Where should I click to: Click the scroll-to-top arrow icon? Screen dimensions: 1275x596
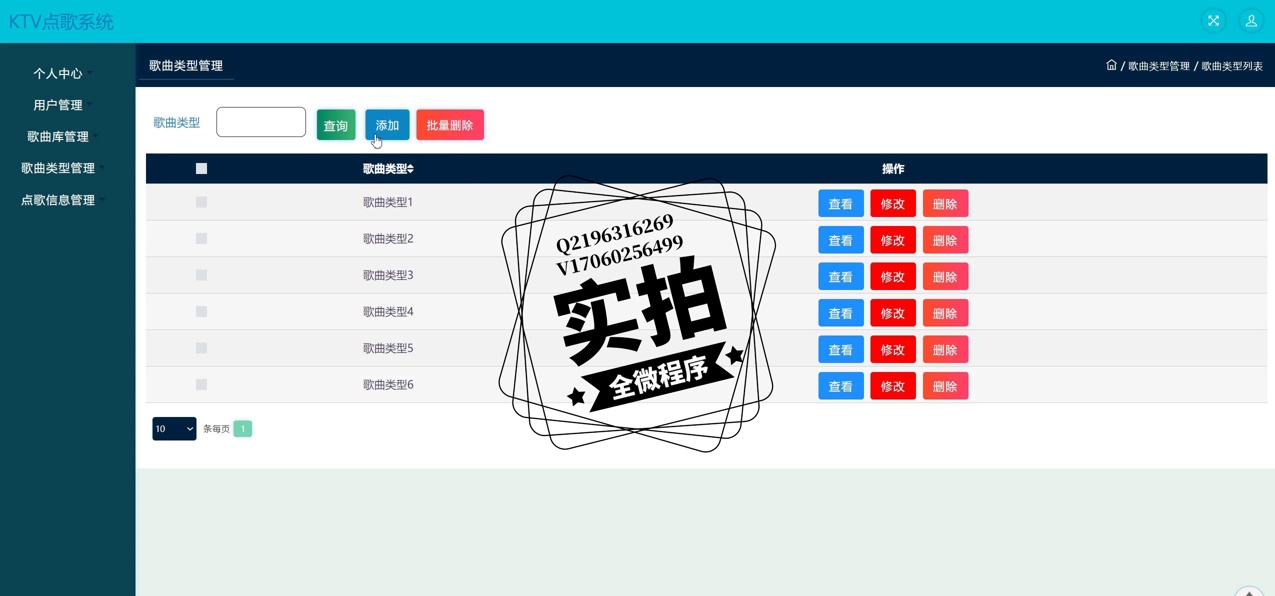1249,591
